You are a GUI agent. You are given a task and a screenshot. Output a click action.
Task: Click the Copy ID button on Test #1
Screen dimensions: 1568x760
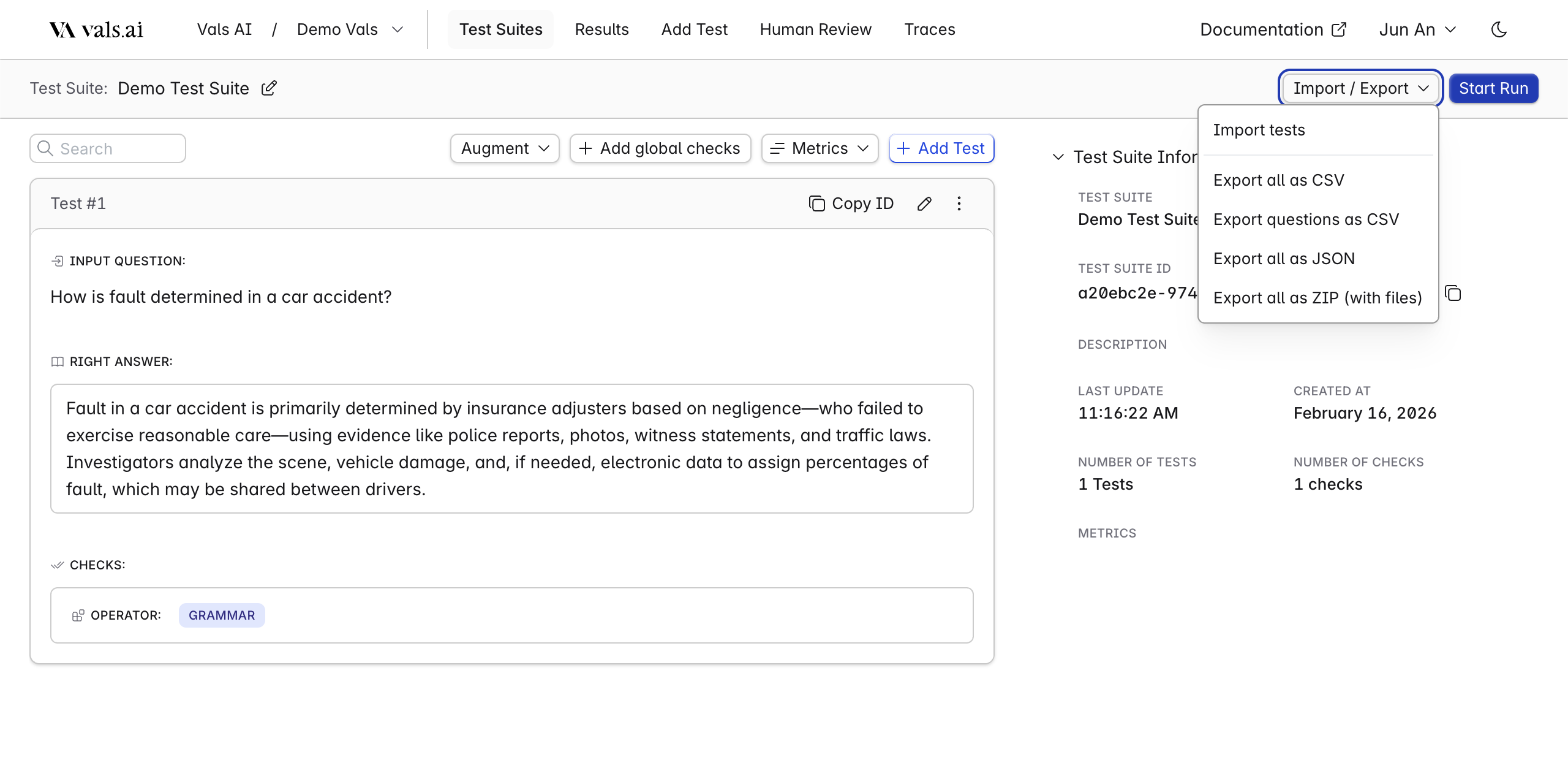coord(851,203)
